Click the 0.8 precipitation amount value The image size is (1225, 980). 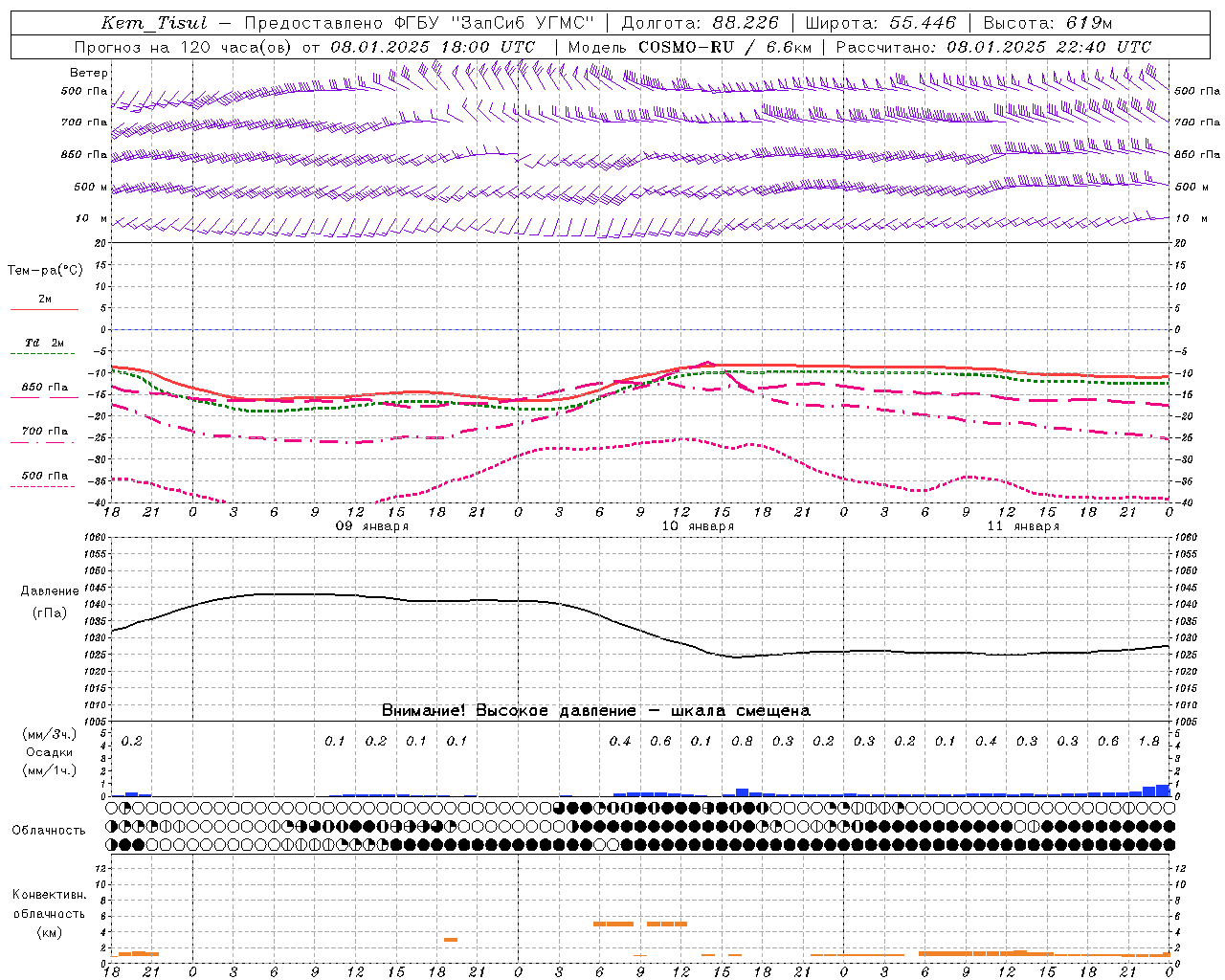click(x=742, y=741)
